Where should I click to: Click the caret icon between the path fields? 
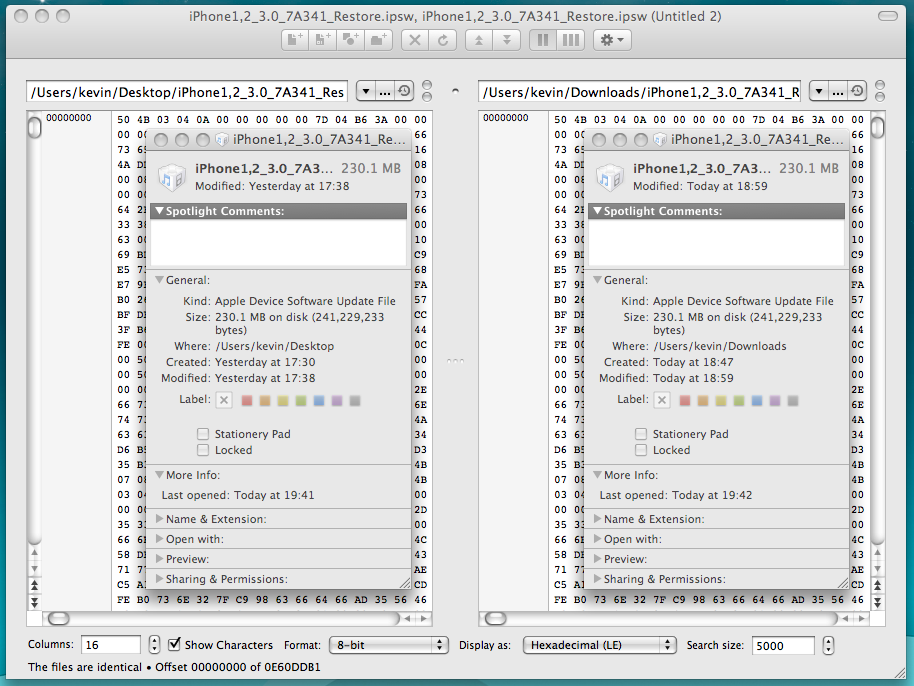pyautogui.click(x=455, y=91)
